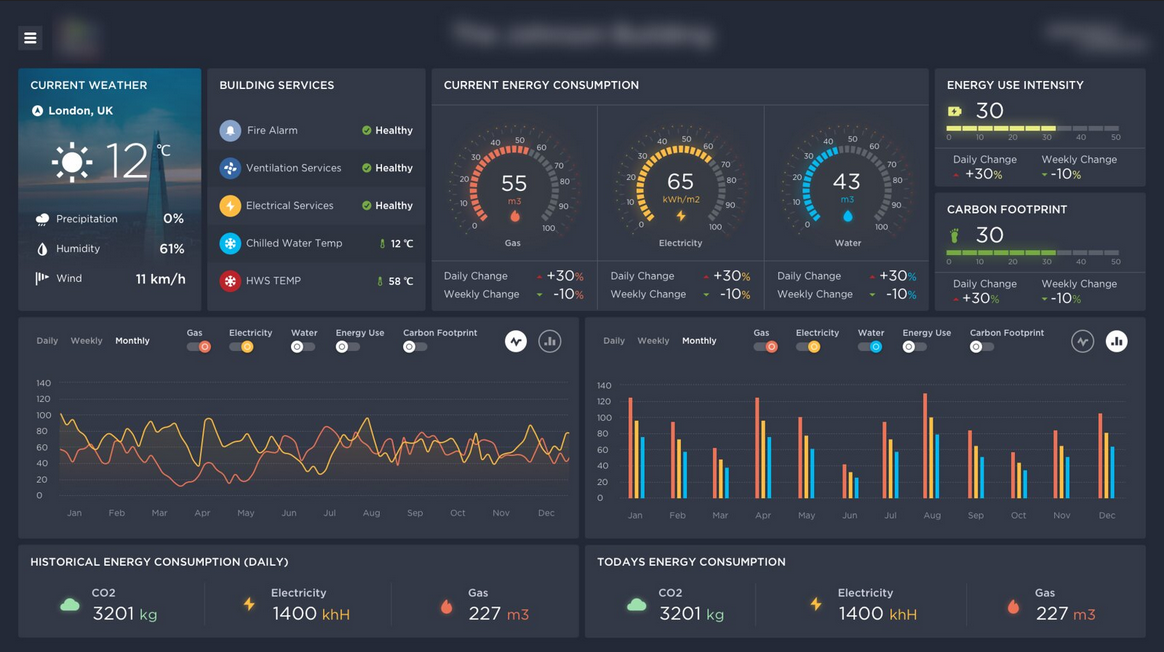Click the Chilled Water Temp snowflake icon
This screenshot has width=1164, height=652.
[x=230, y=244]
